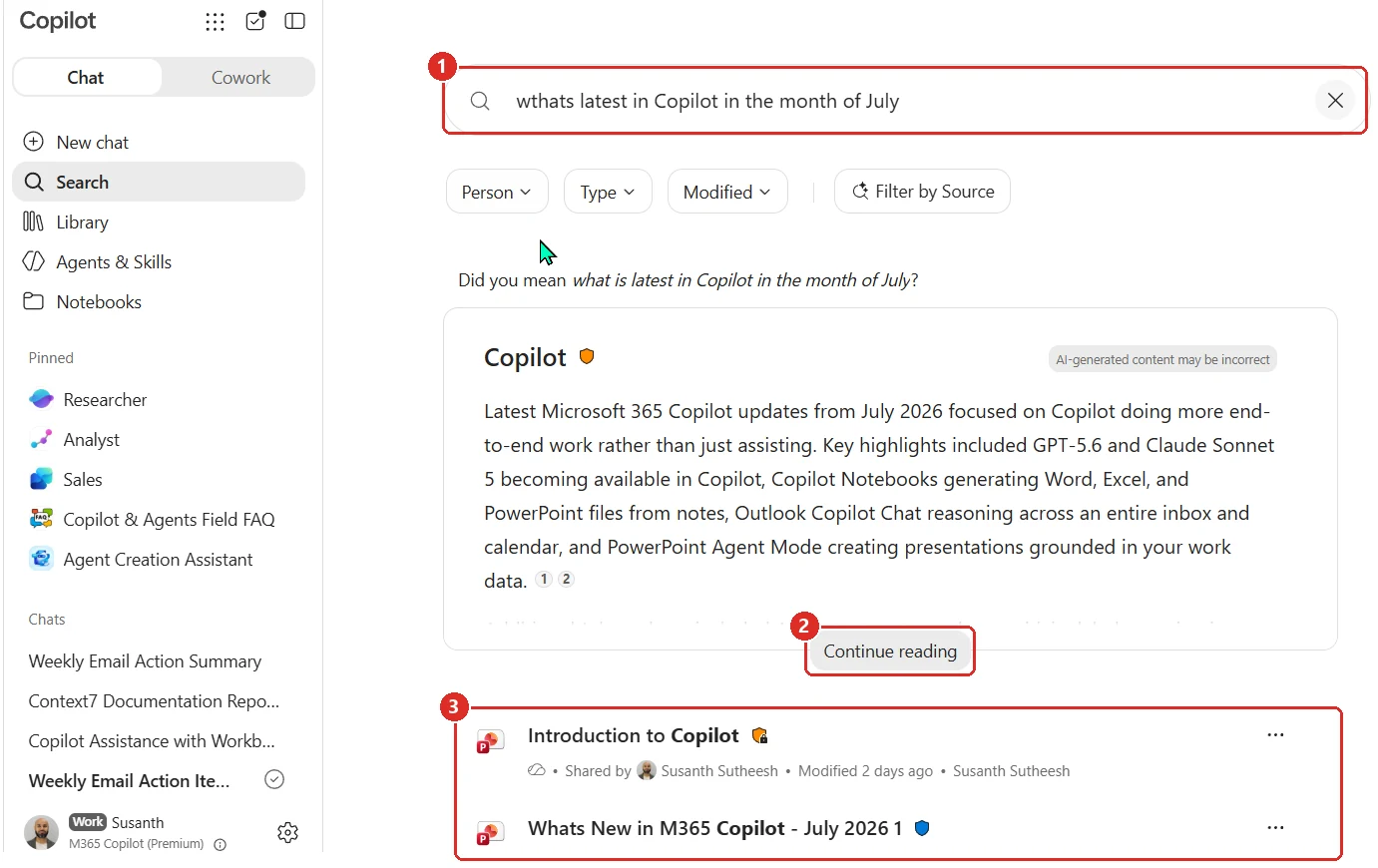Open Agent Creation Assistant

[x=159, y=559]
